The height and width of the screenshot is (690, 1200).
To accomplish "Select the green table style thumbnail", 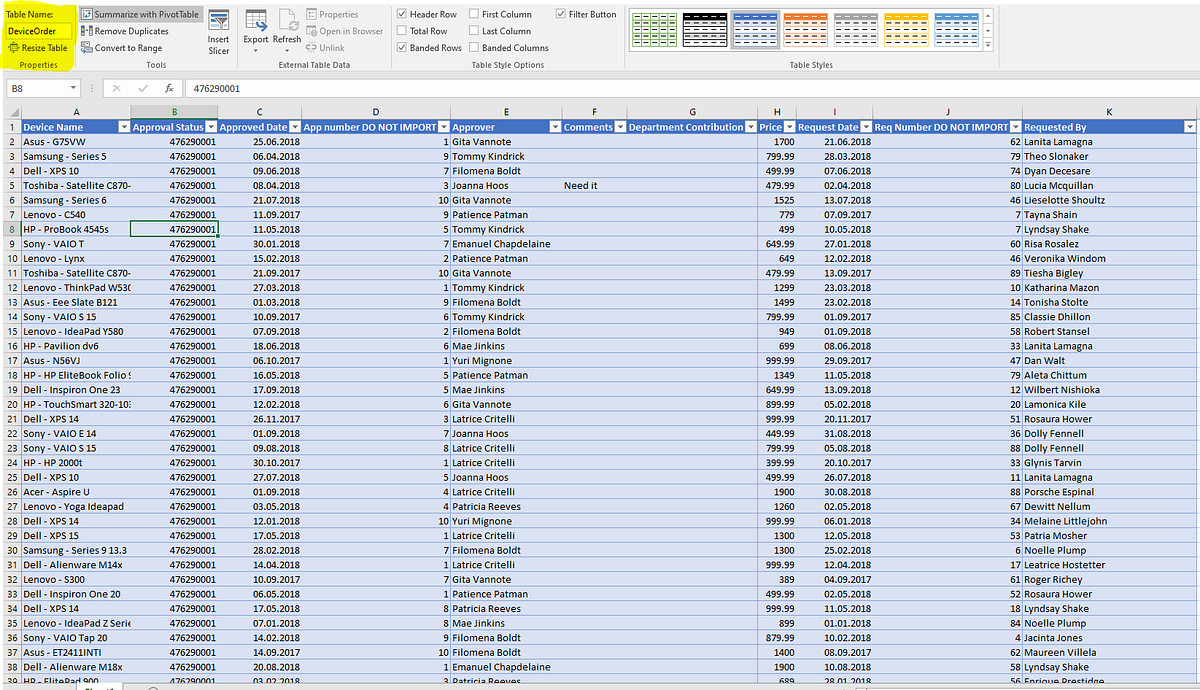I will [655, 28].
